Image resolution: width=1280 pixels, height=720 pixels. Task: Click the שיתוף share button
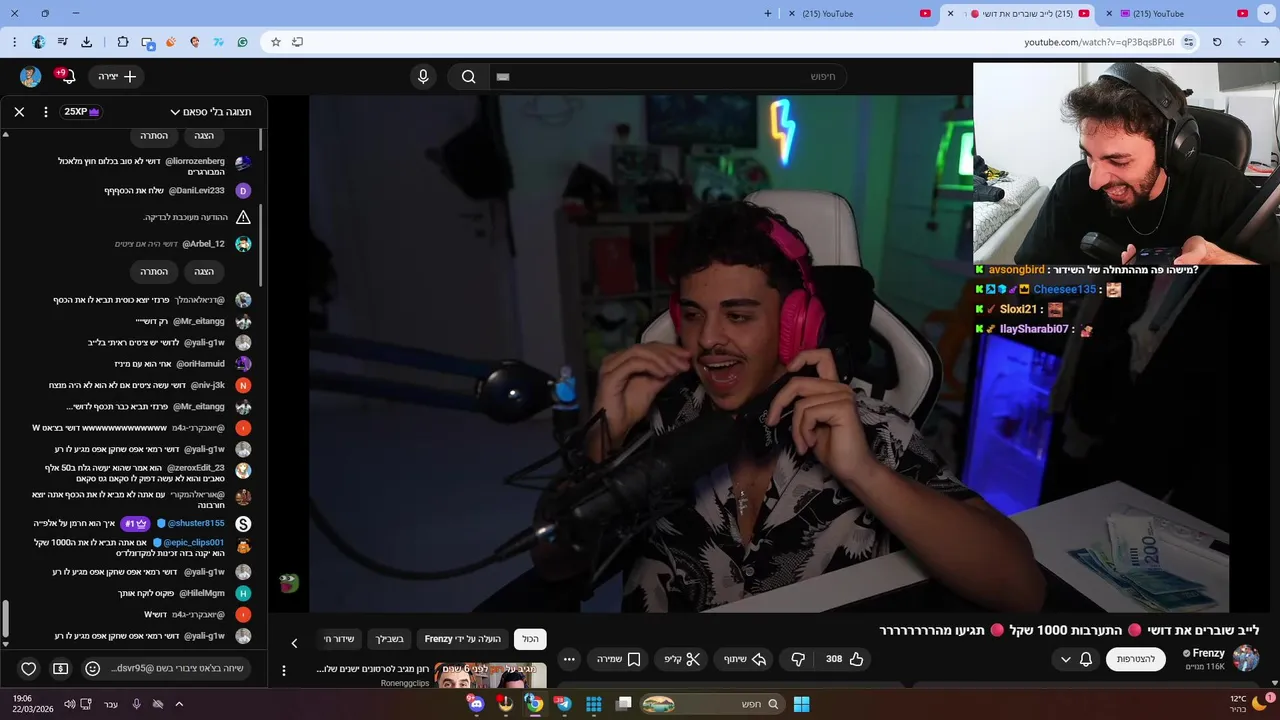(x=744, y=659)
